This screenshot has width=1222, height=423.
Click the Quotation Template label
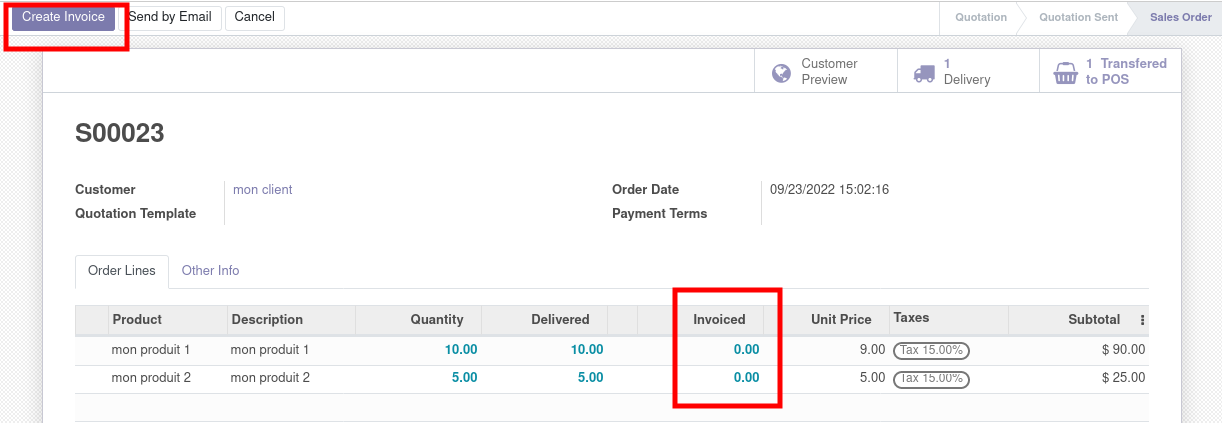coord(136,213)
